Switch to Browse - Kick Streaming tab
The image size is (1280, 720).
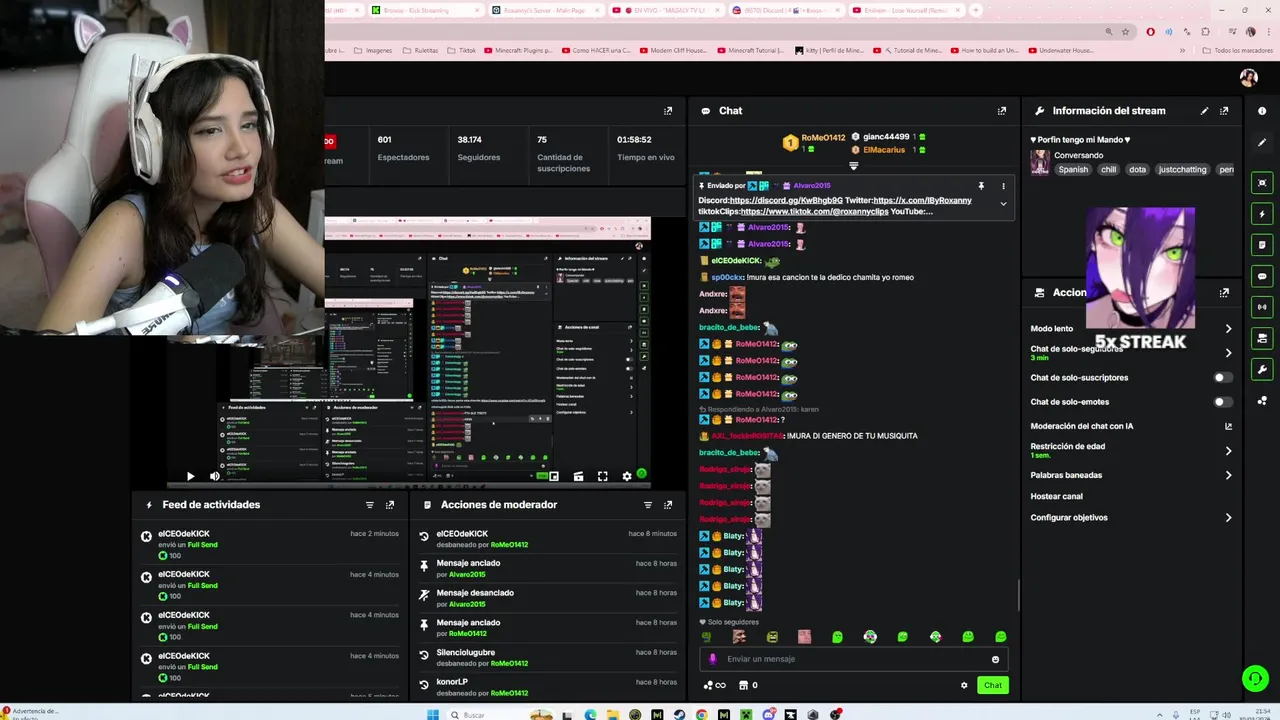[x=424, y=10]
